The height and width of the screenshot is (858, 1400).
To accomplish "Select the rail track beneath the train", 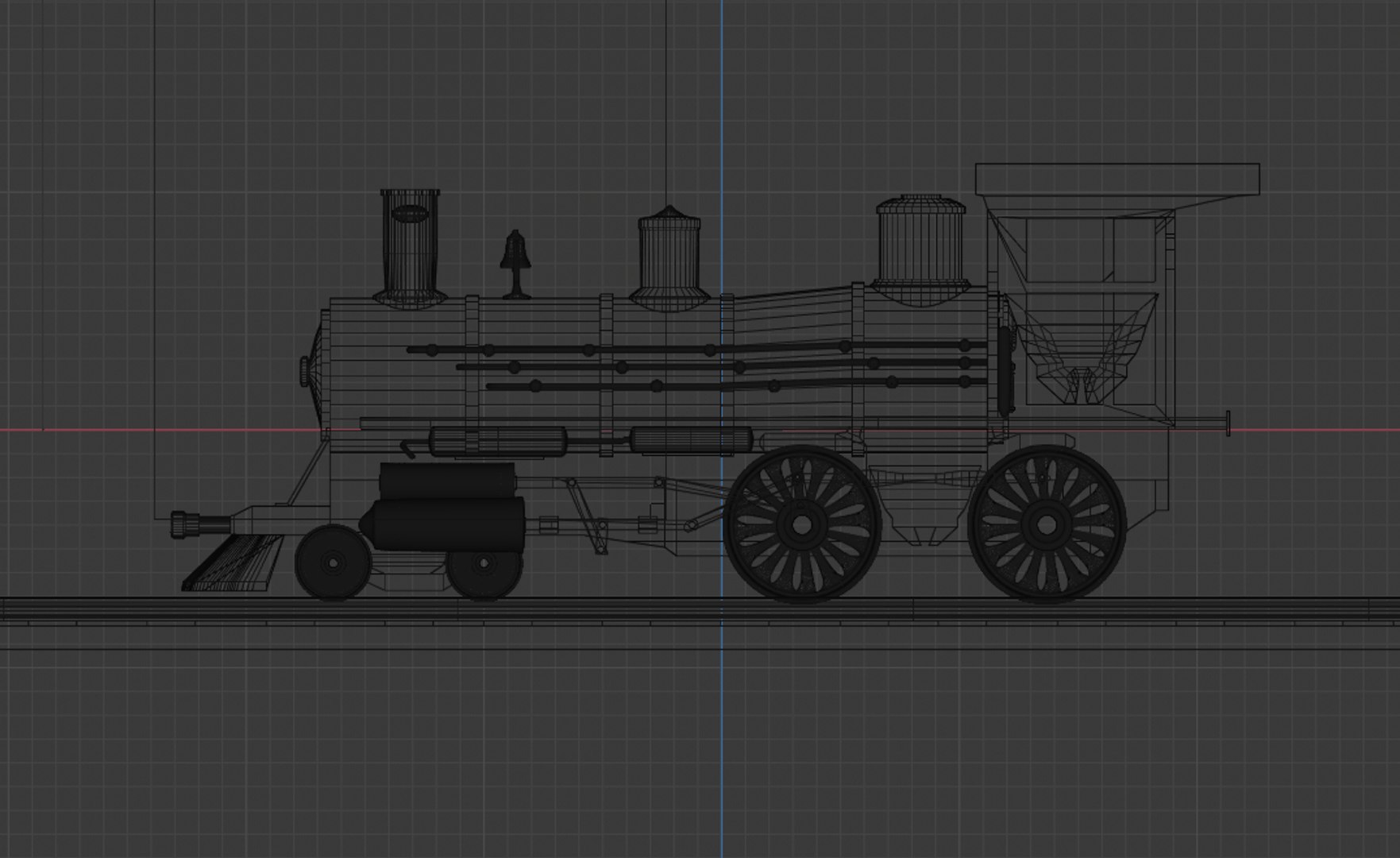I will [700, 610].
